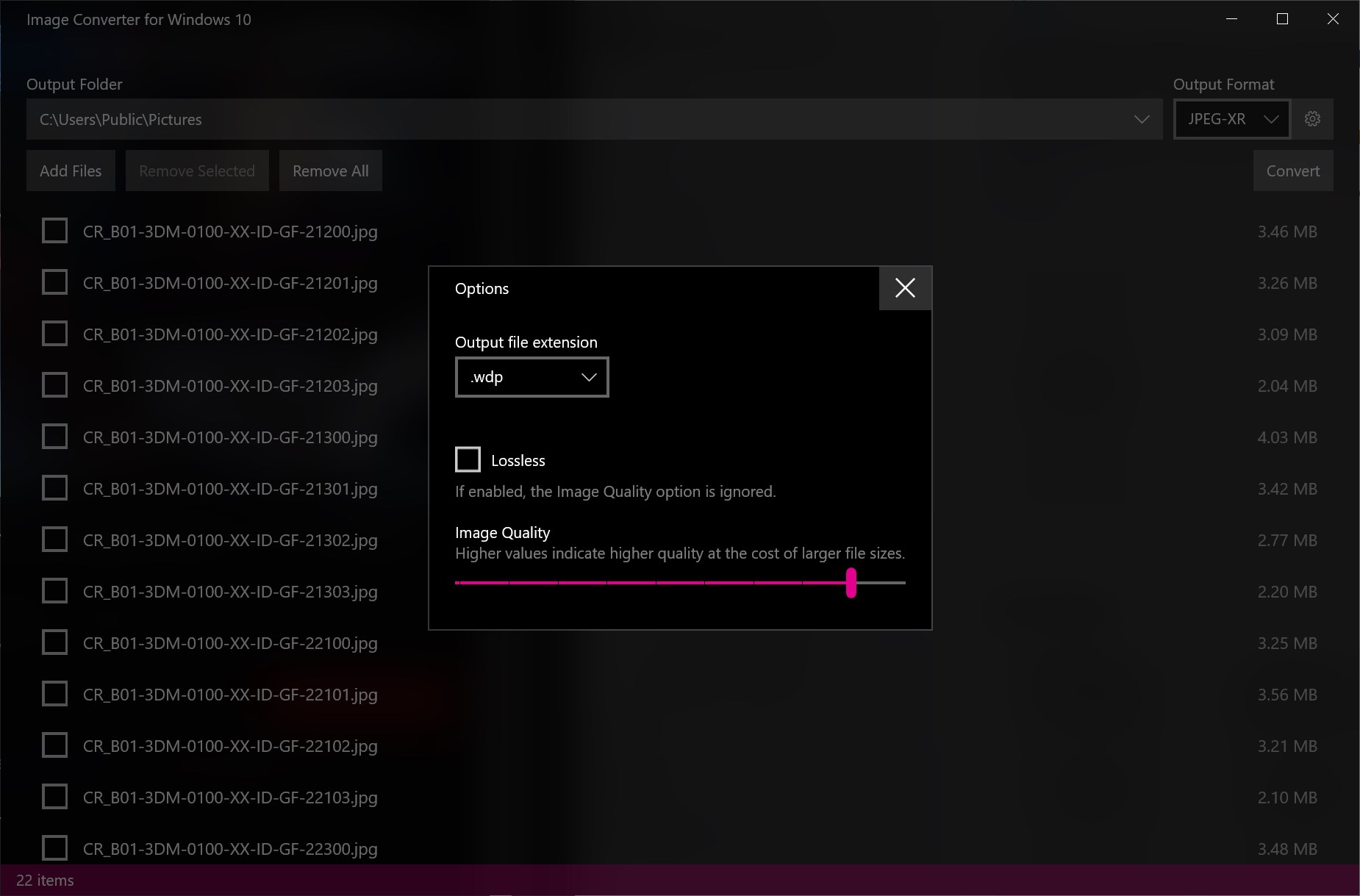Check the box for file GF-22300.jpg

click(55, 848)
